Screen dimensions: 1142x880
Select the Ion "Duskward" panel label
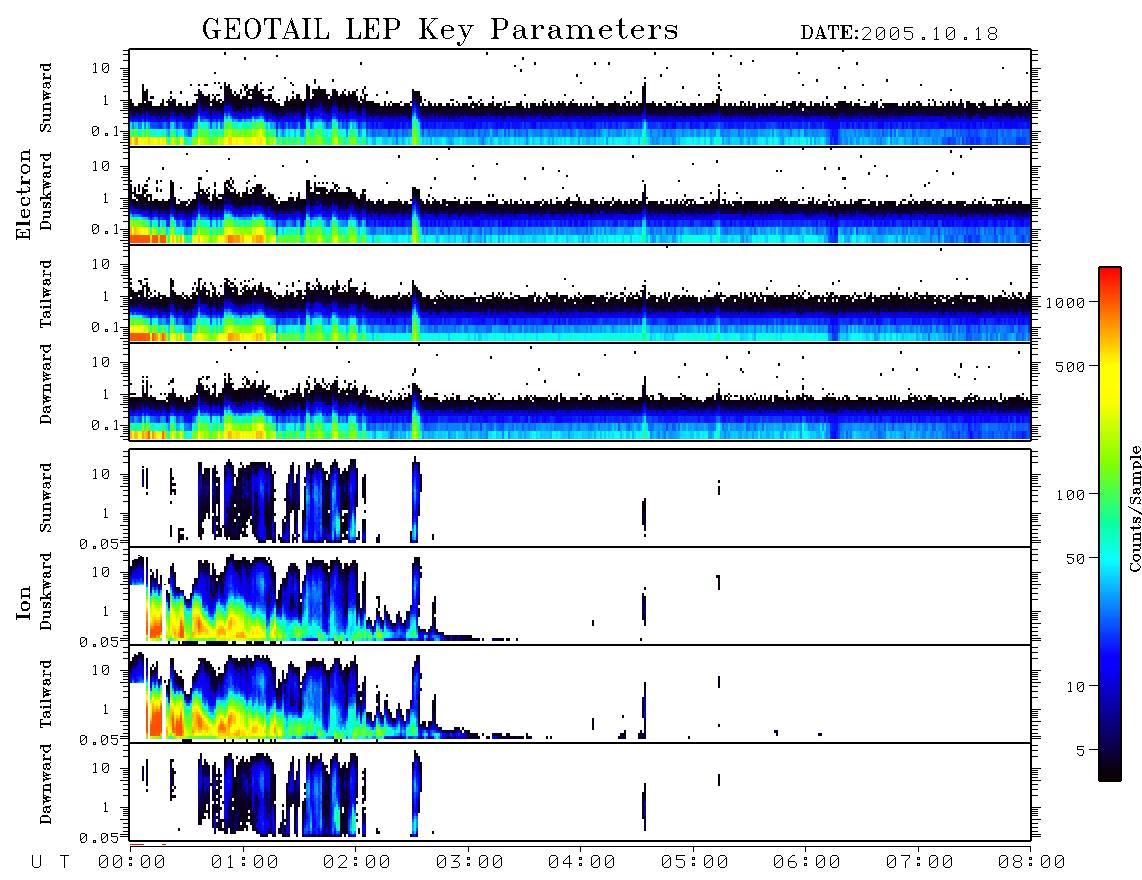46,592
